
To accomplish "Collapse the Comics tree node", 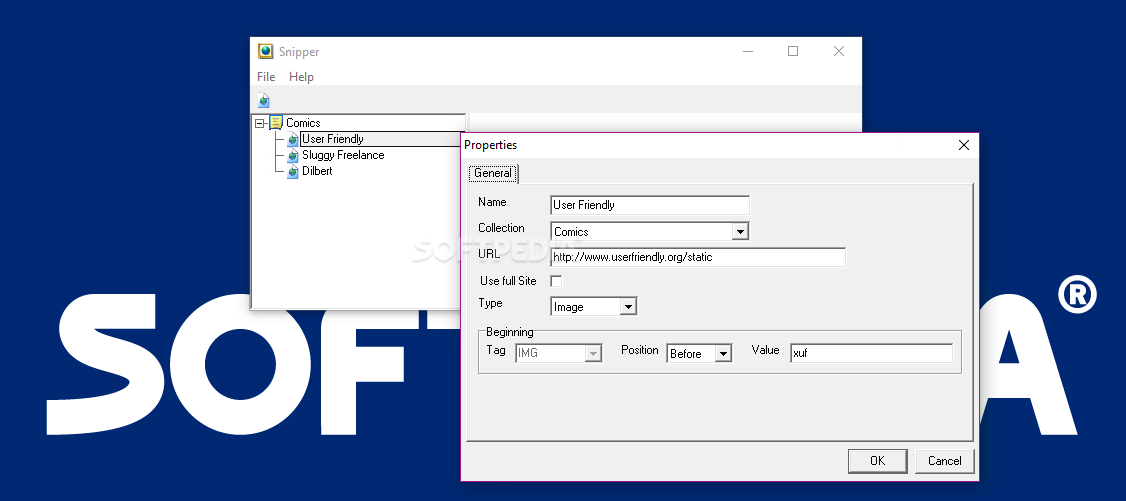I will pos(260,123).
